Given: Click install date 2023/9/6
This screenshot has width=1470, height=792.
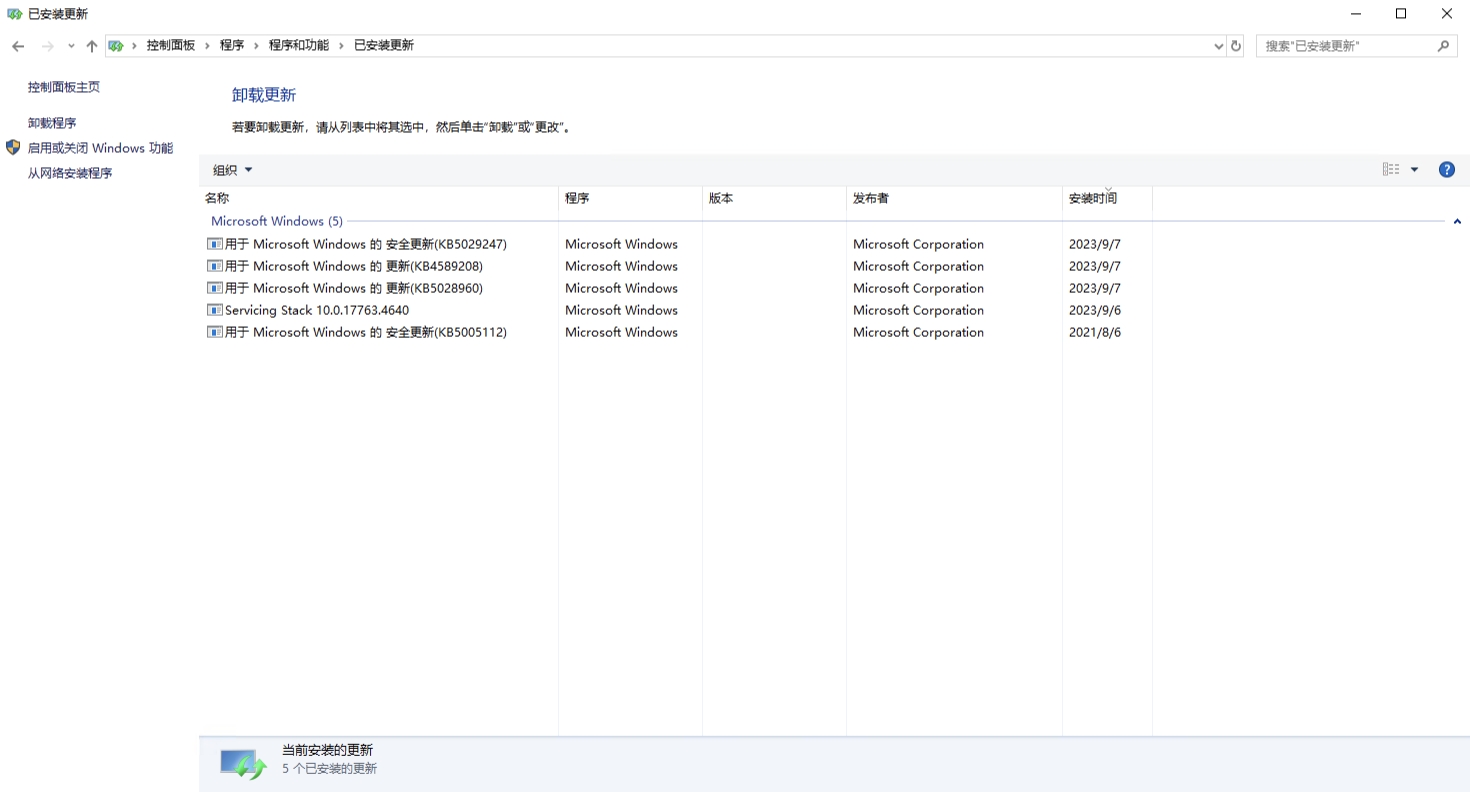Looking at the screenshot, I should pos(1095,310).
